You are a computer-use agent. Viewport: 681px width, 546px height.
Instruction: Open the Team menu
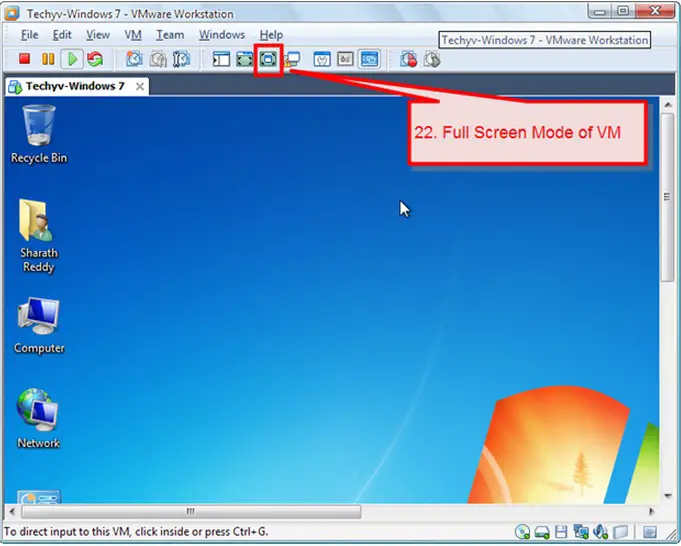pyautogui.click(x=170, y=35)
